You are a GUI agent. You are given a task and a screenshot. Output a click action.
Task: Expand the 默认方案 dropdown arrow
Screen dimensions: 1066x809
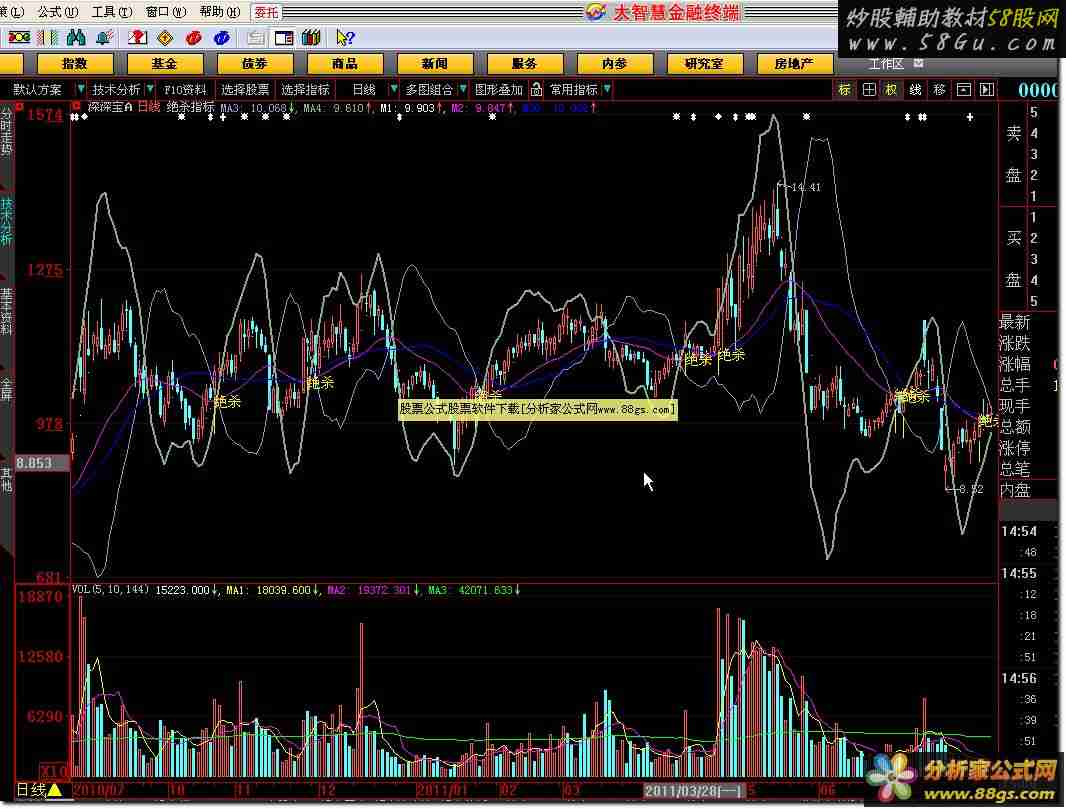81,89
